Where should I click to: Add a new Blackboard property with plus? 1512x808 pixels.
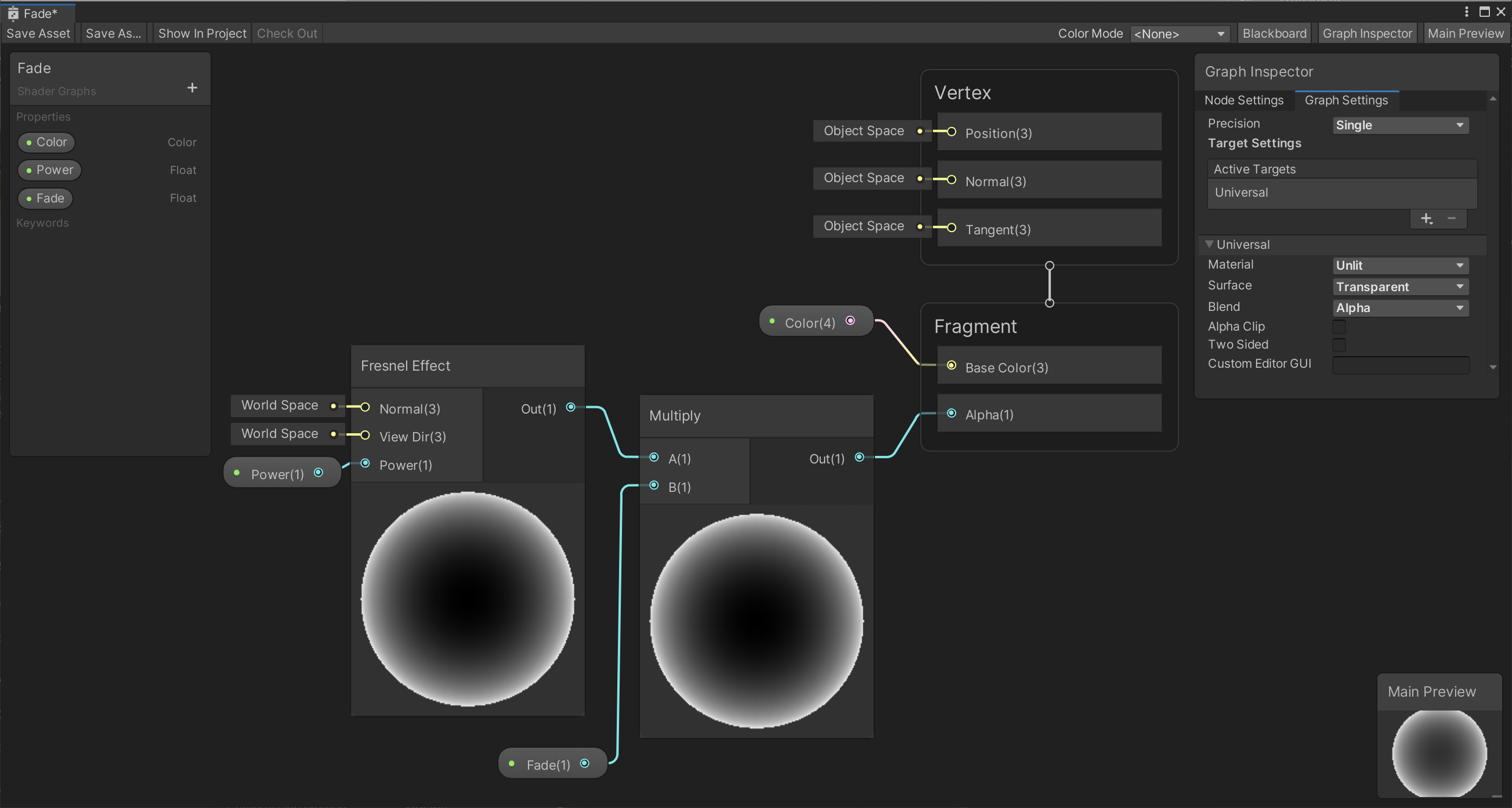[x=192, y=88]
